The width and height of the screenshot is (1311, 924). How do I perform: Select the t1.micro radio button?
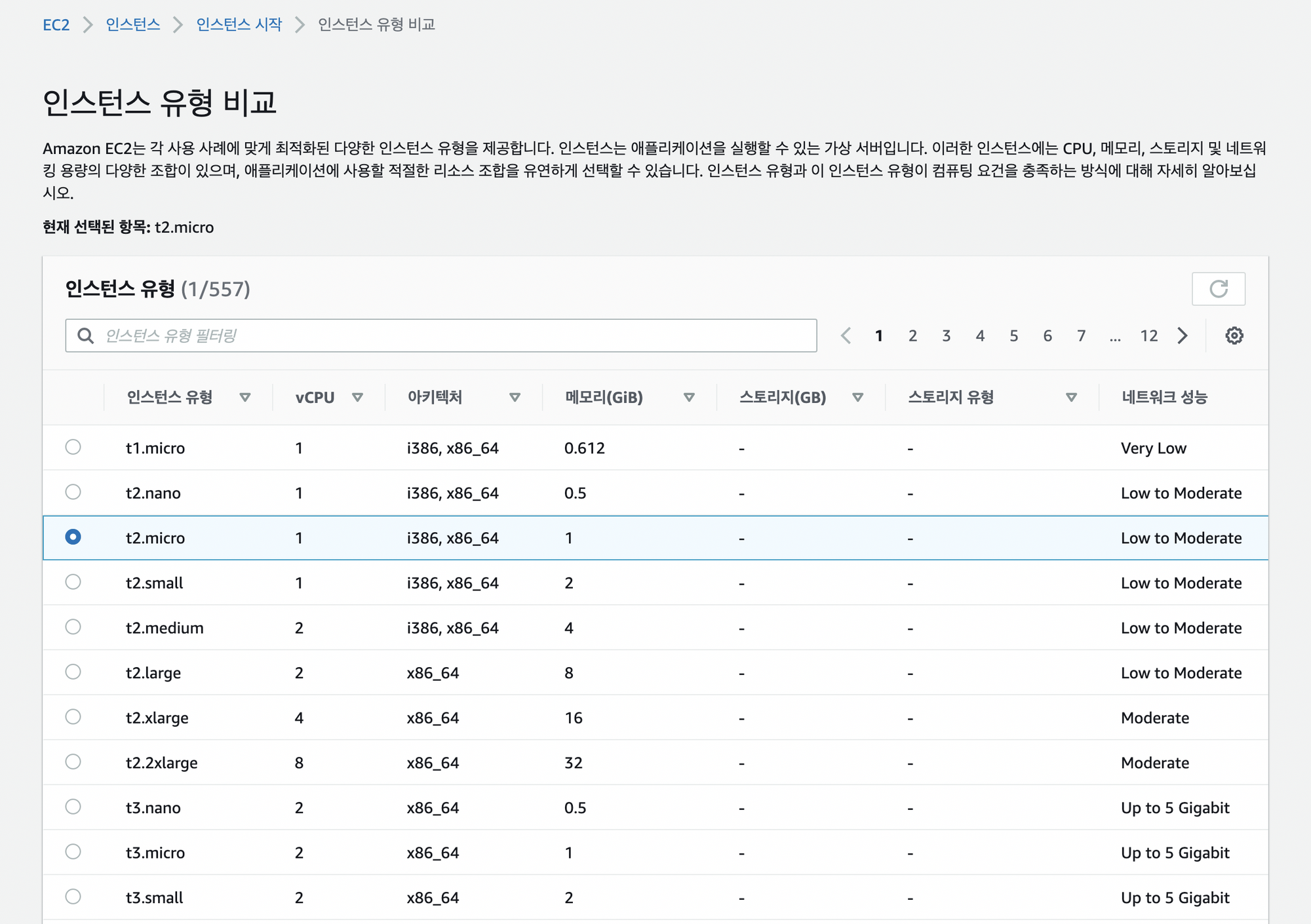point(73,447)
